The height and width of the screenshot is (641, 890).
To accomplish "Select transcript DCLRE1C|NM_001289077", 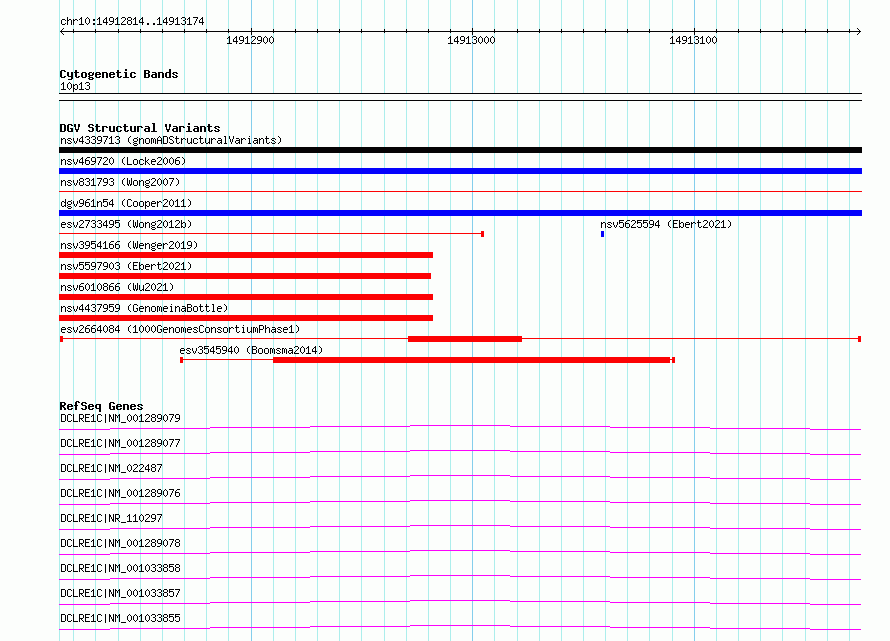I will click(120, 443).
